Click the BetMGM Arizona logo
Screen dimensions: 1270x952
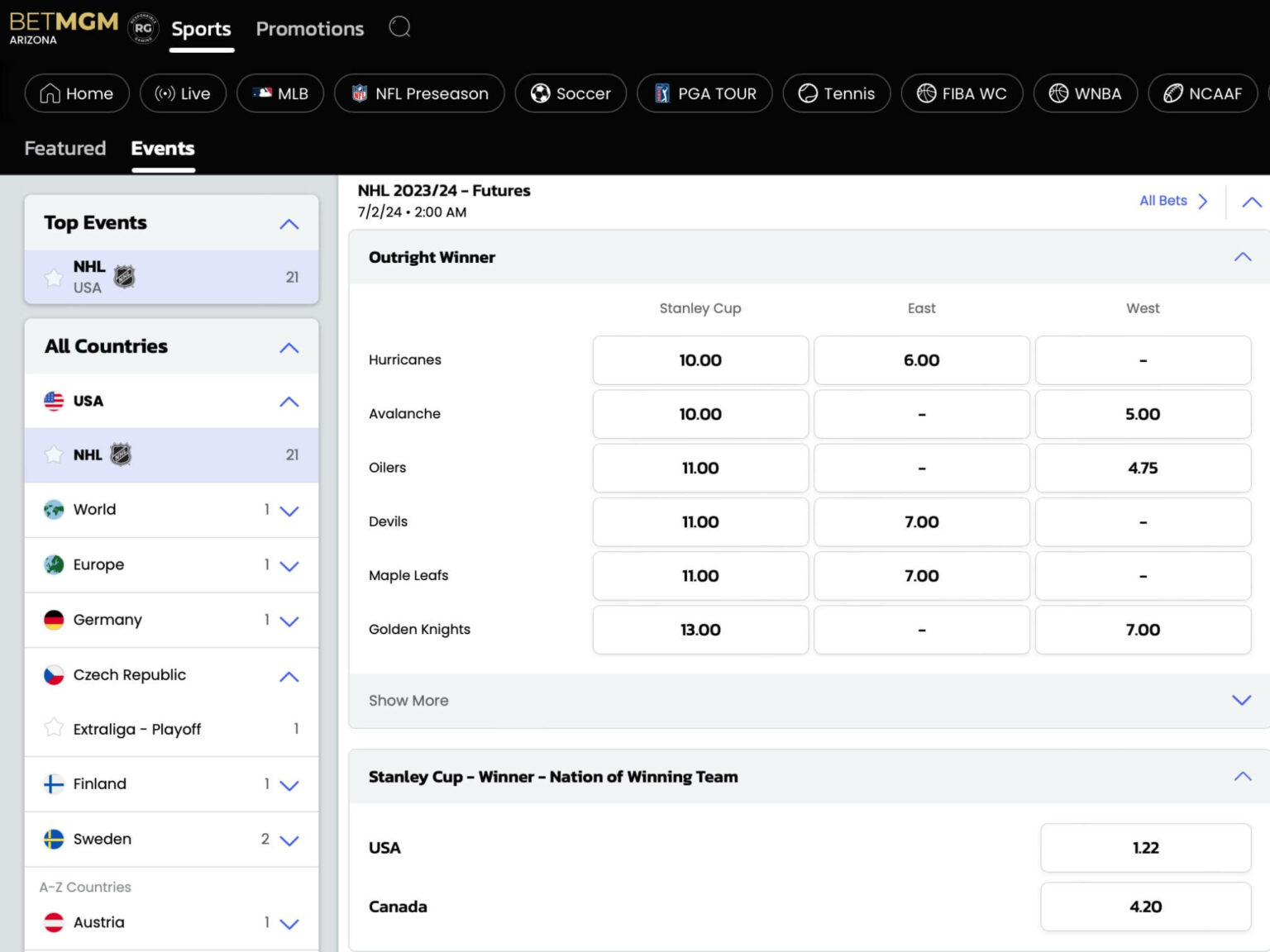pyautogui.click(x=64, y=28)
